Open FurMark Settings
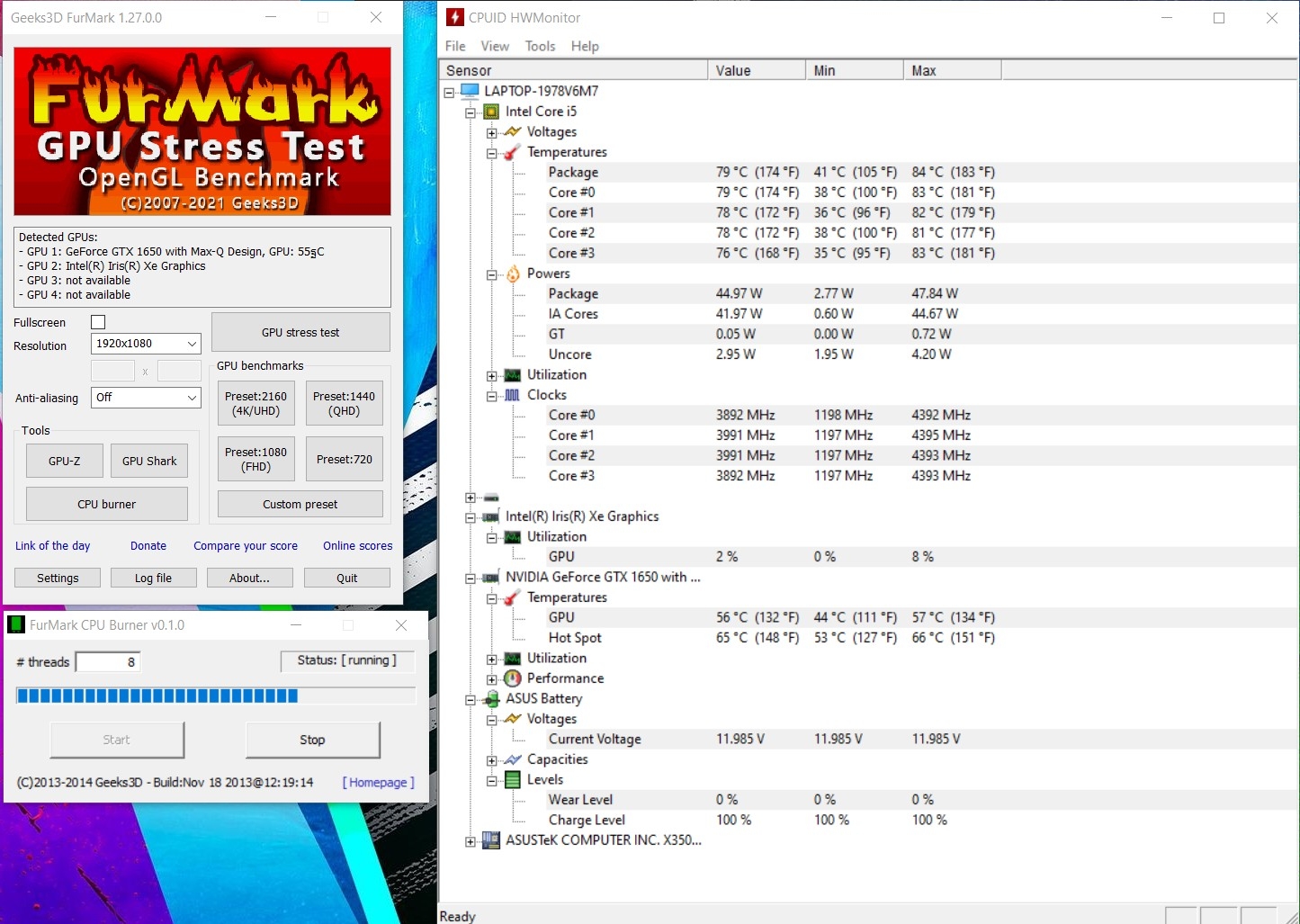Viewport: 1300px width, 924px height. 58,578
